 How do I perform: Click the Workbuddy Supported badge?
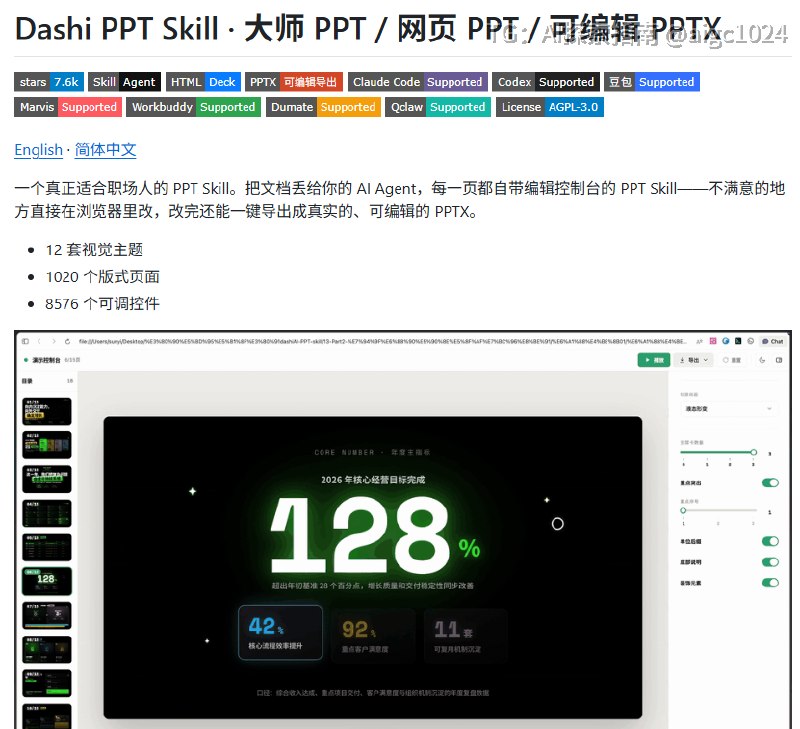click(193, 107)
